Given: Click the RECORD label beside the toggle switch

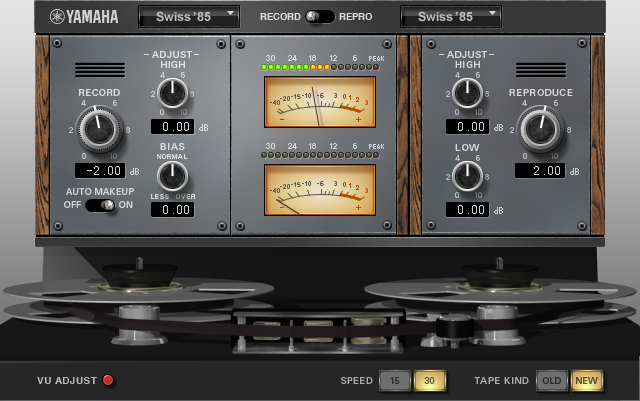Looking at the screenshot, I should (280, 17).
